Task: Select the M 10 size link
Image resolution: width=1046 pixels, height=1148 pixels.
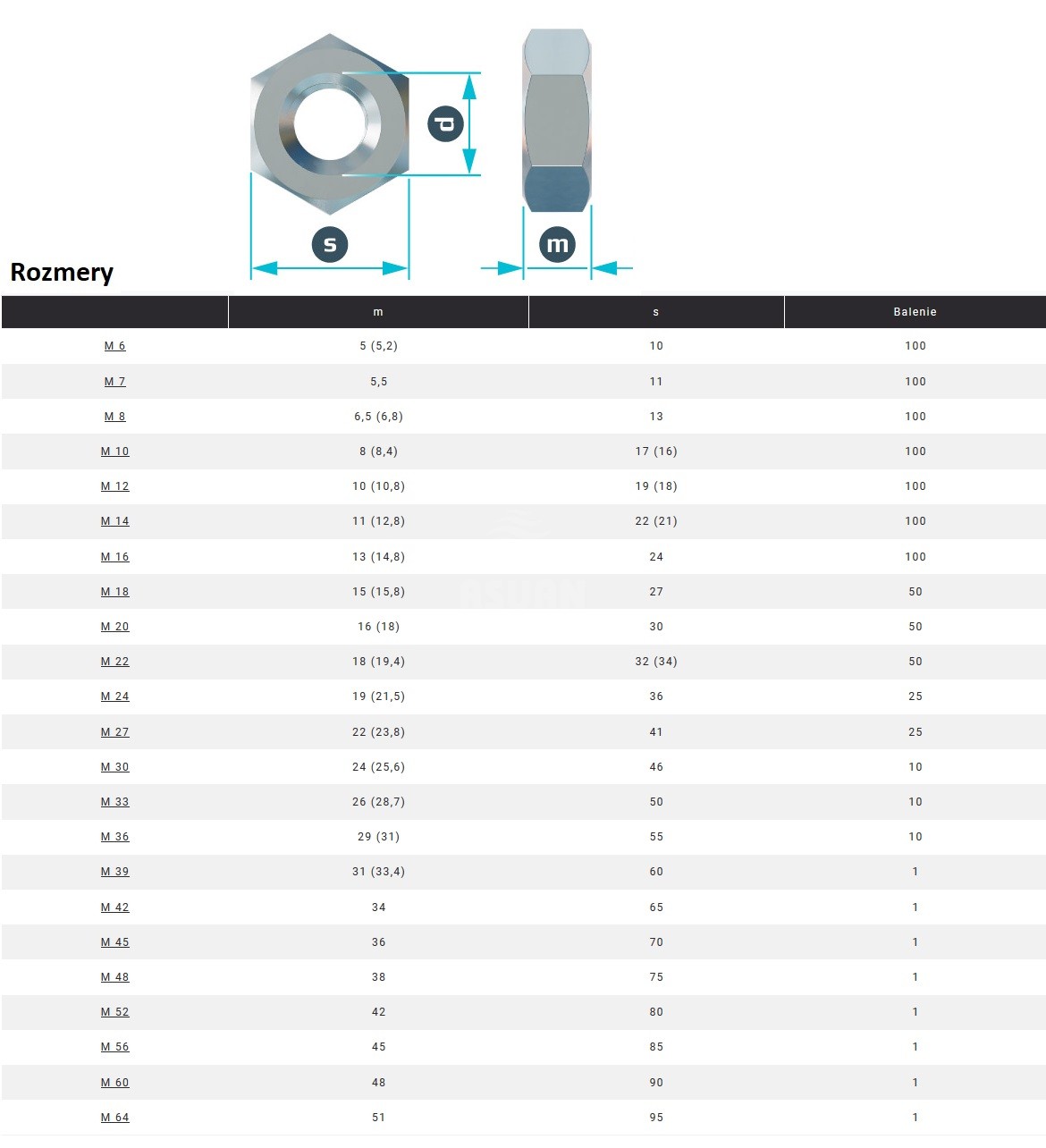Action: [114, 452]
